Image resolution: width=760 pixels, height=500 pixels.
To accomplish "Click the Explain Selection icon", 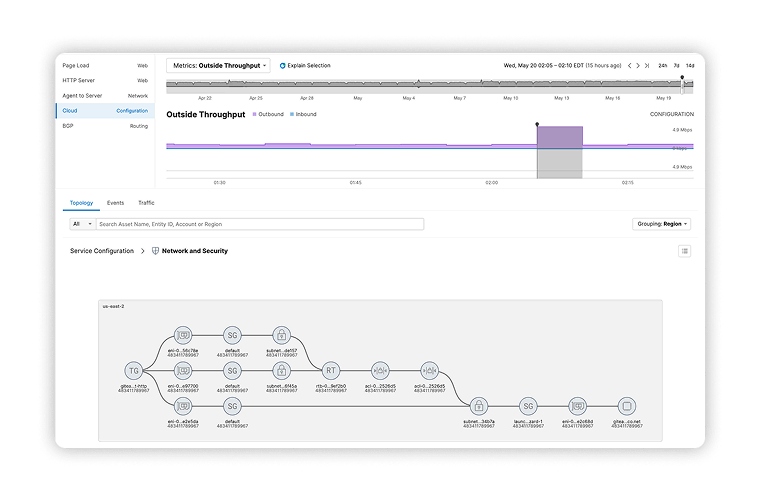I will [282, 65].
